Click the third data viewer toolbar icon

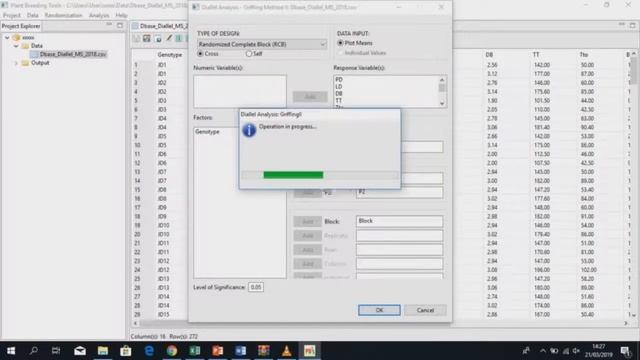(158, 38)
